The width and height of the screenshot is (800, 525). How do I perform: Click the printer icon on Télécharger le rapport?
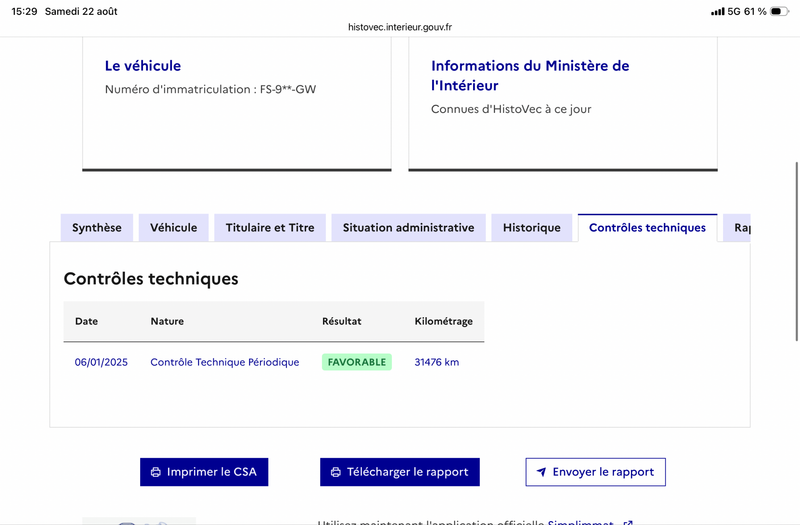tap(336, 472)
